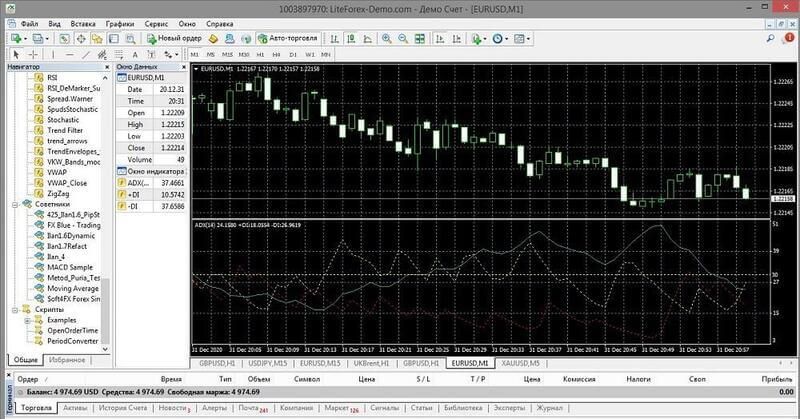Screen dimensions: 800x419
Task: Select the equidistant channel tool
Action: click(x=102, y=54)
